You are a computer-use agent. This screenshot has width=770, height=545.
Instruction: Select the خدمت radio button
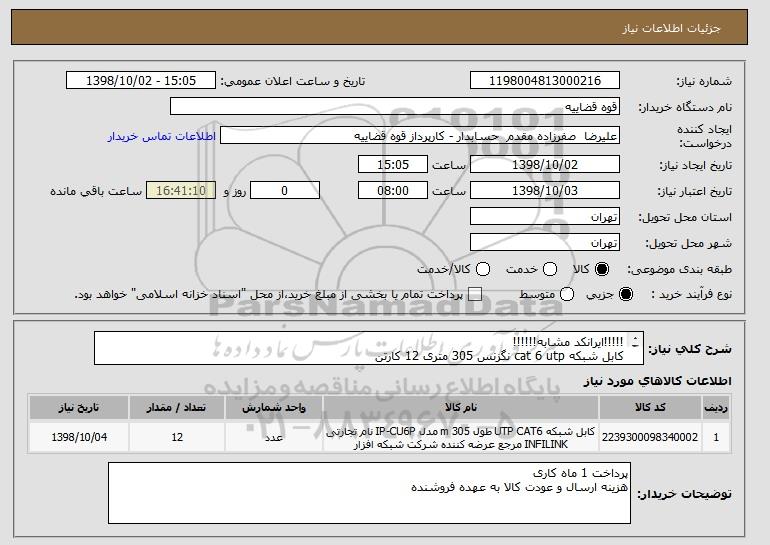(x=550, y=269)
